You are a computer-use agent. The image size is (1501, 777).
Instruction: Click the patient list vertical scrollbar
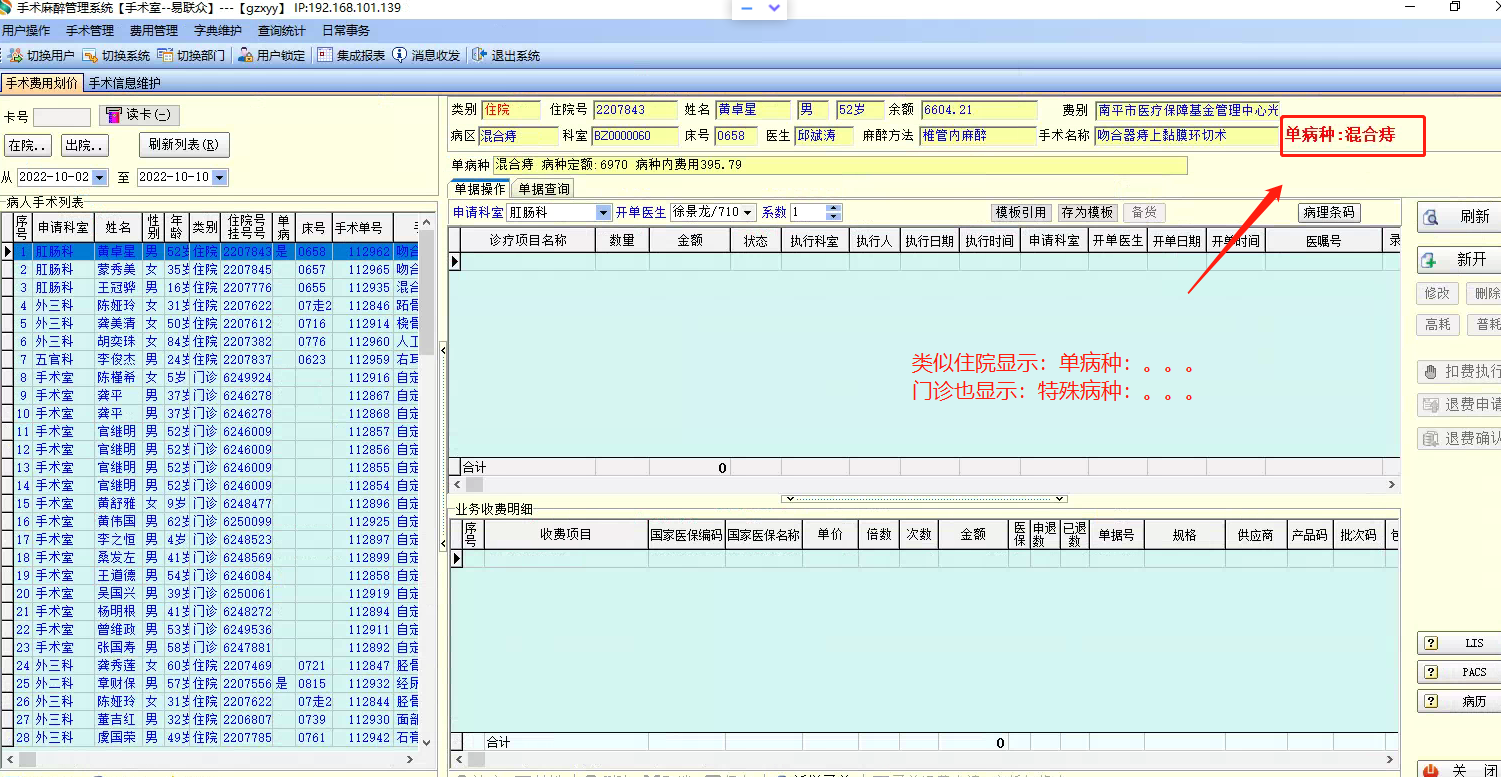[427, 480]
